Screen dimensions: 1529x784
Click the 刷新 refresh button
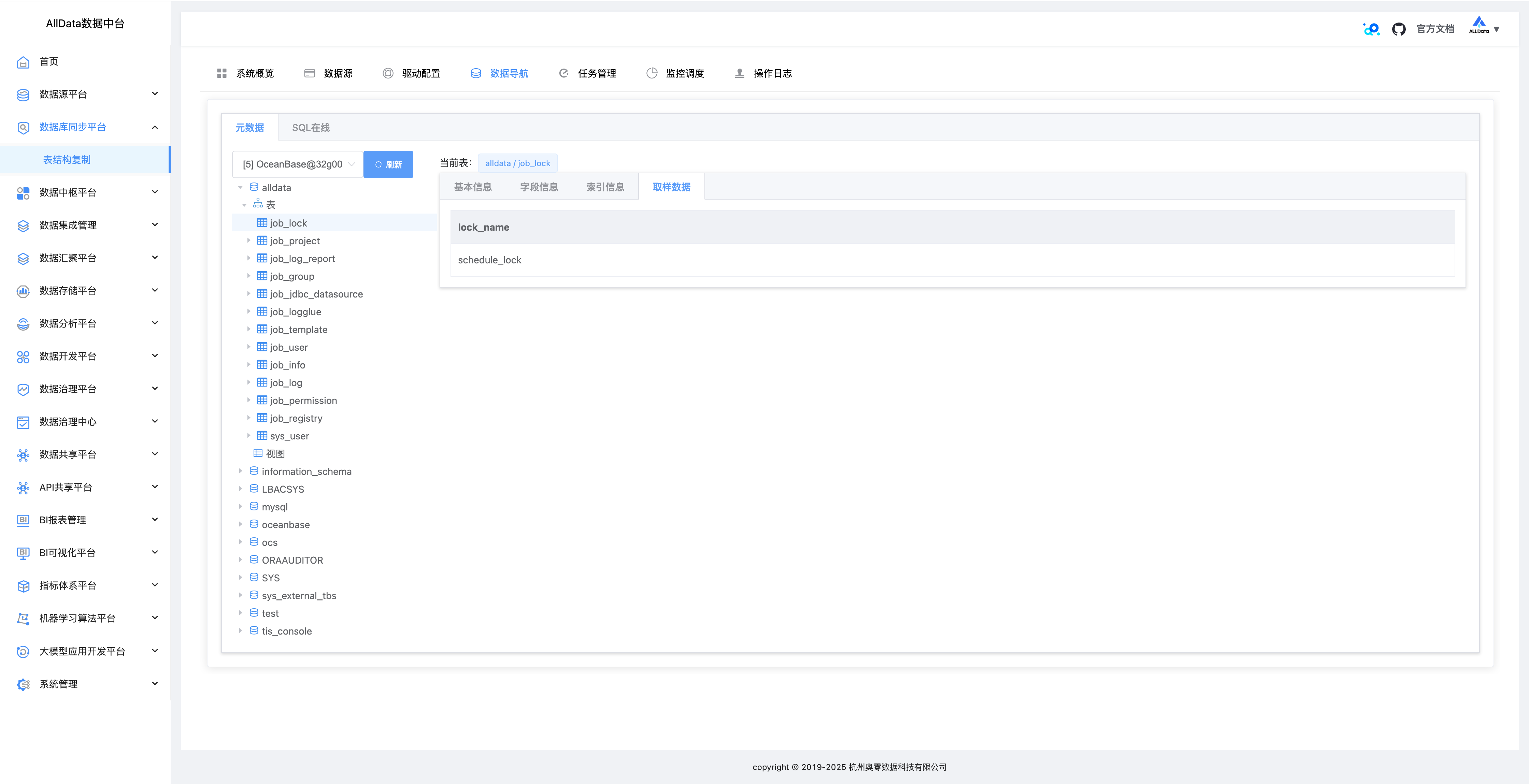coord(388,164)
